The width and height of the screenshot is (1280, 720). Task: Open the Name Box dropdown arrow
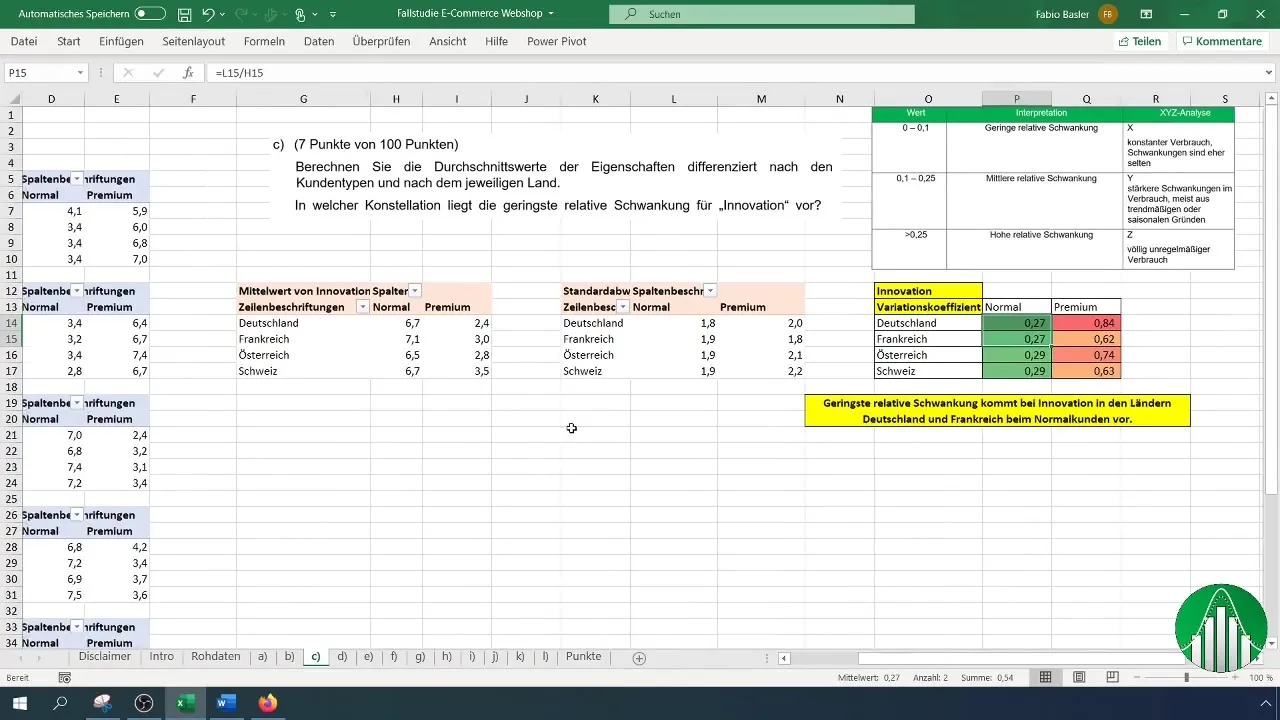(x=80, y=73)
